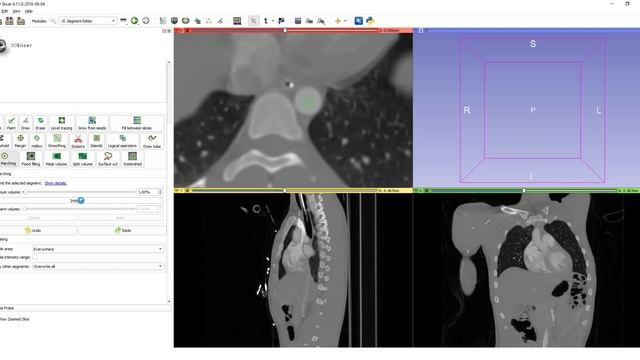Select the Margin effect
Viewport: 640px width, 360px height.
pos(20,141)
